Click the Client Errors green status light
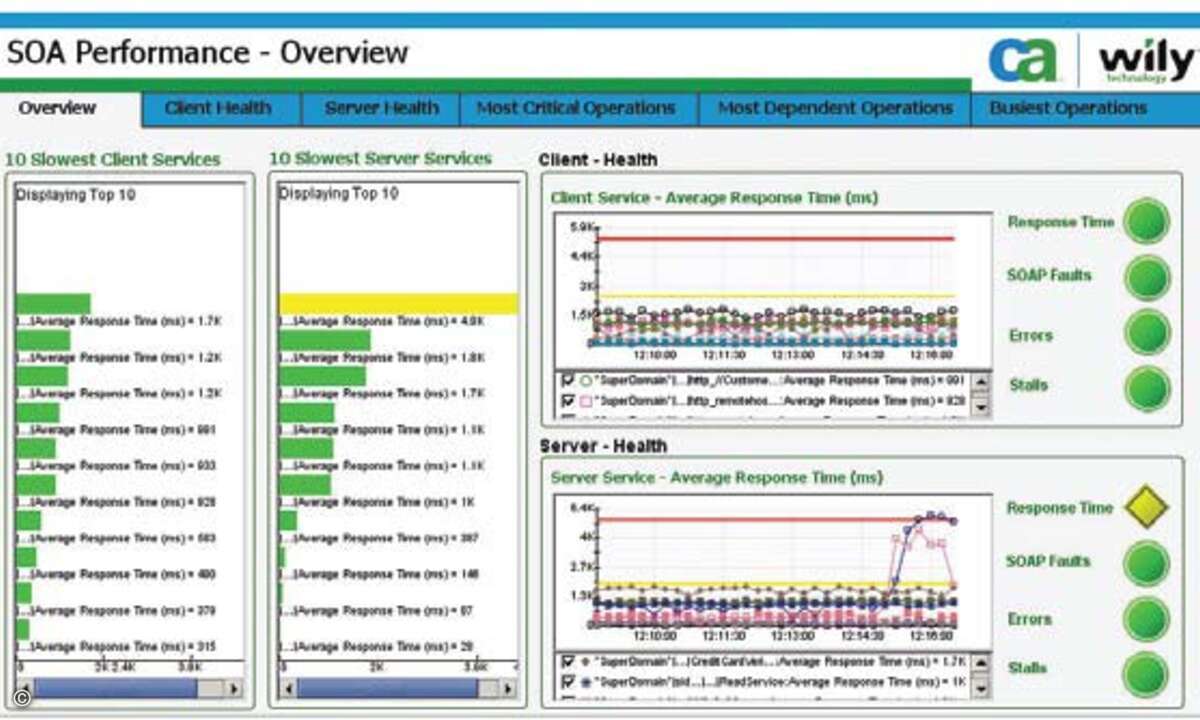This screenshot has width=1200, height=720. tap(1146, 333)
